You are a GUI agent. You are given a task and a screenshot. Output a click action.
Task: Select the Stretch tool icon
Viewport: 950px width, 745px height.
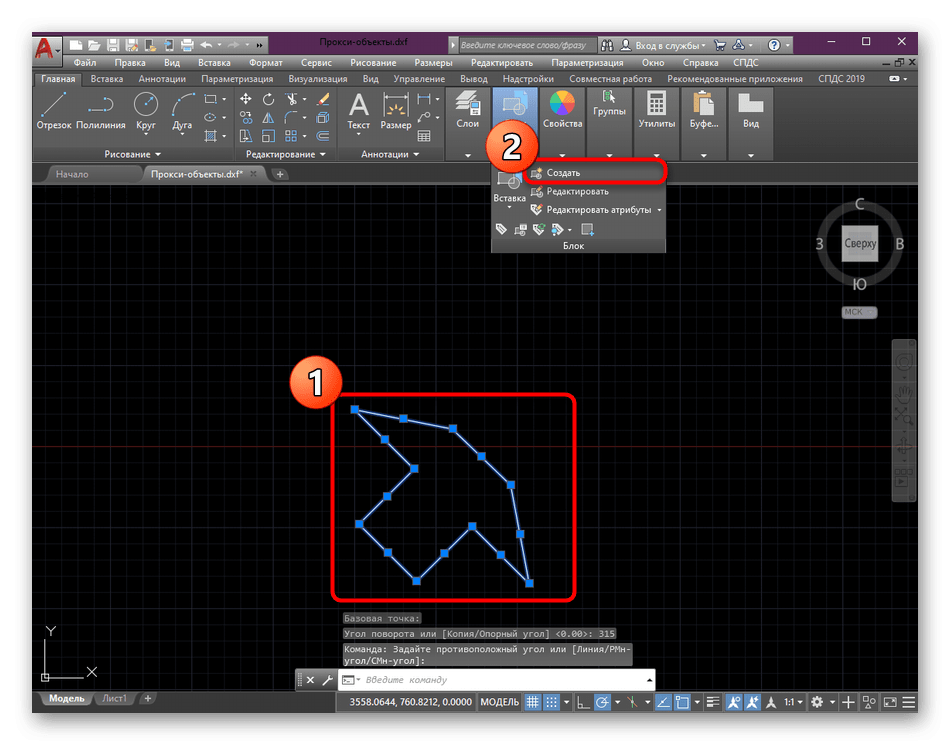245,136
